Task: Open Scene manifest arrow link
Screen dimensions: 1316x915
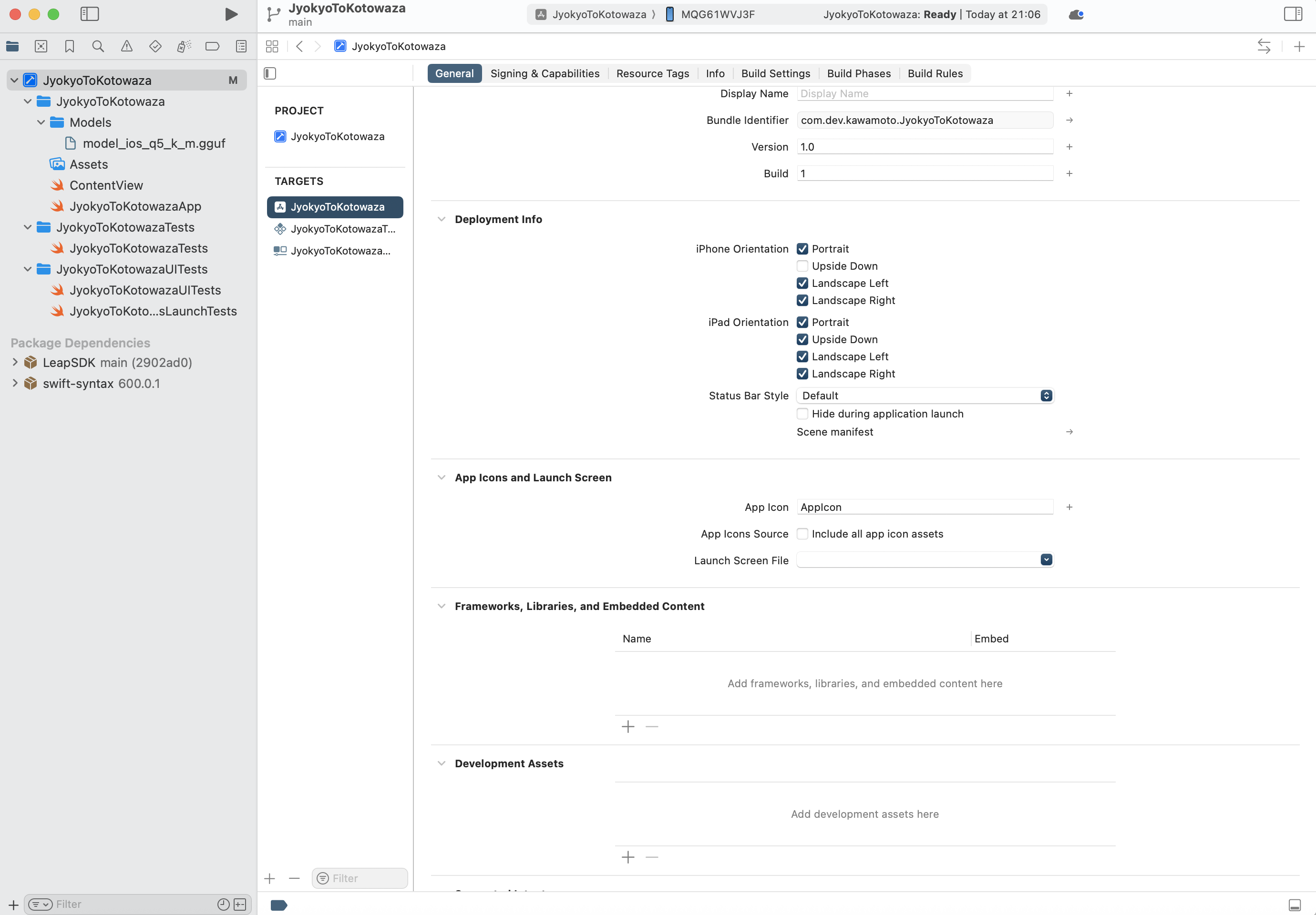Action: 1069,432
